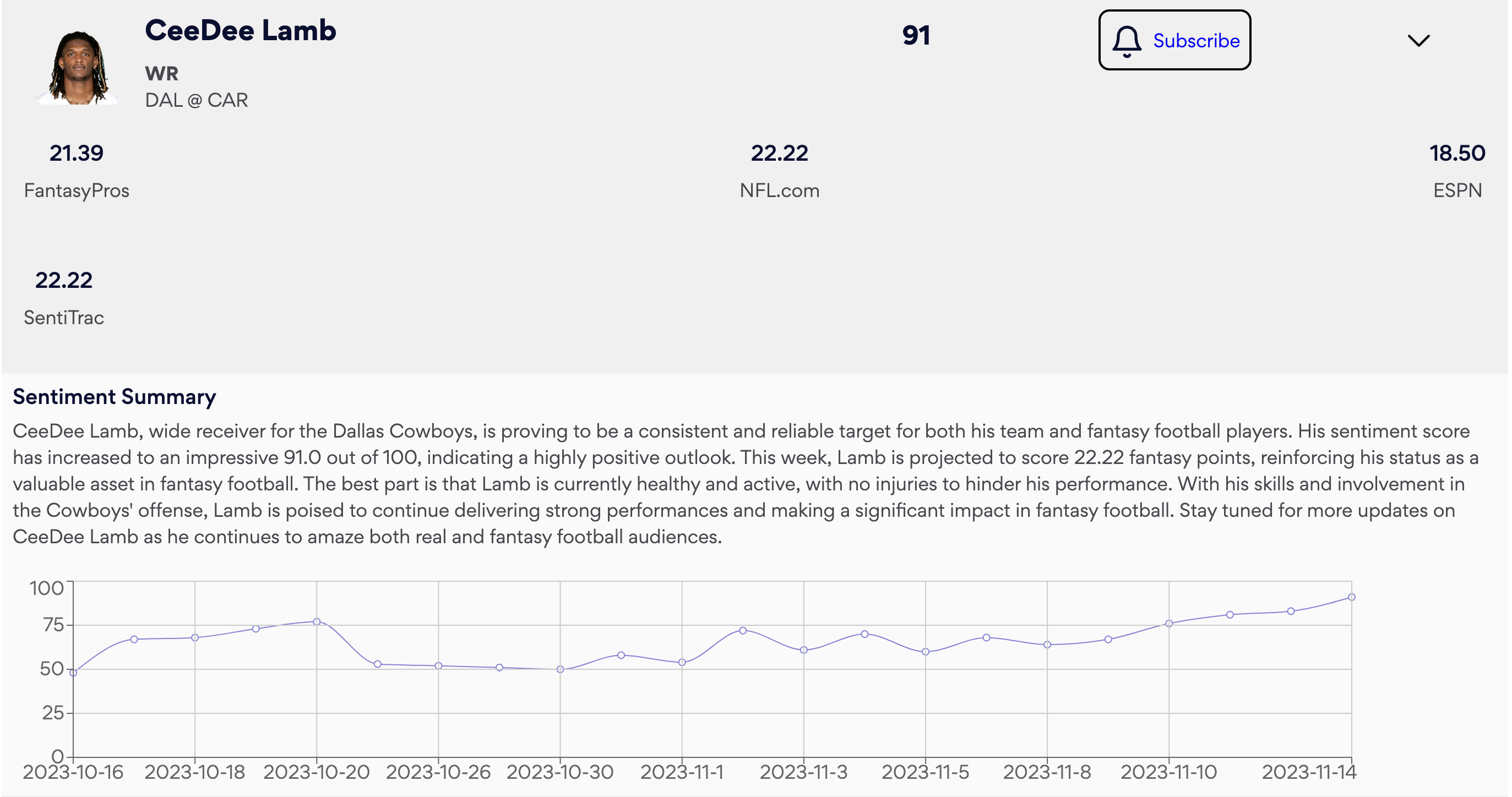Click the chart point at 2023-10-30

(560, 669)
